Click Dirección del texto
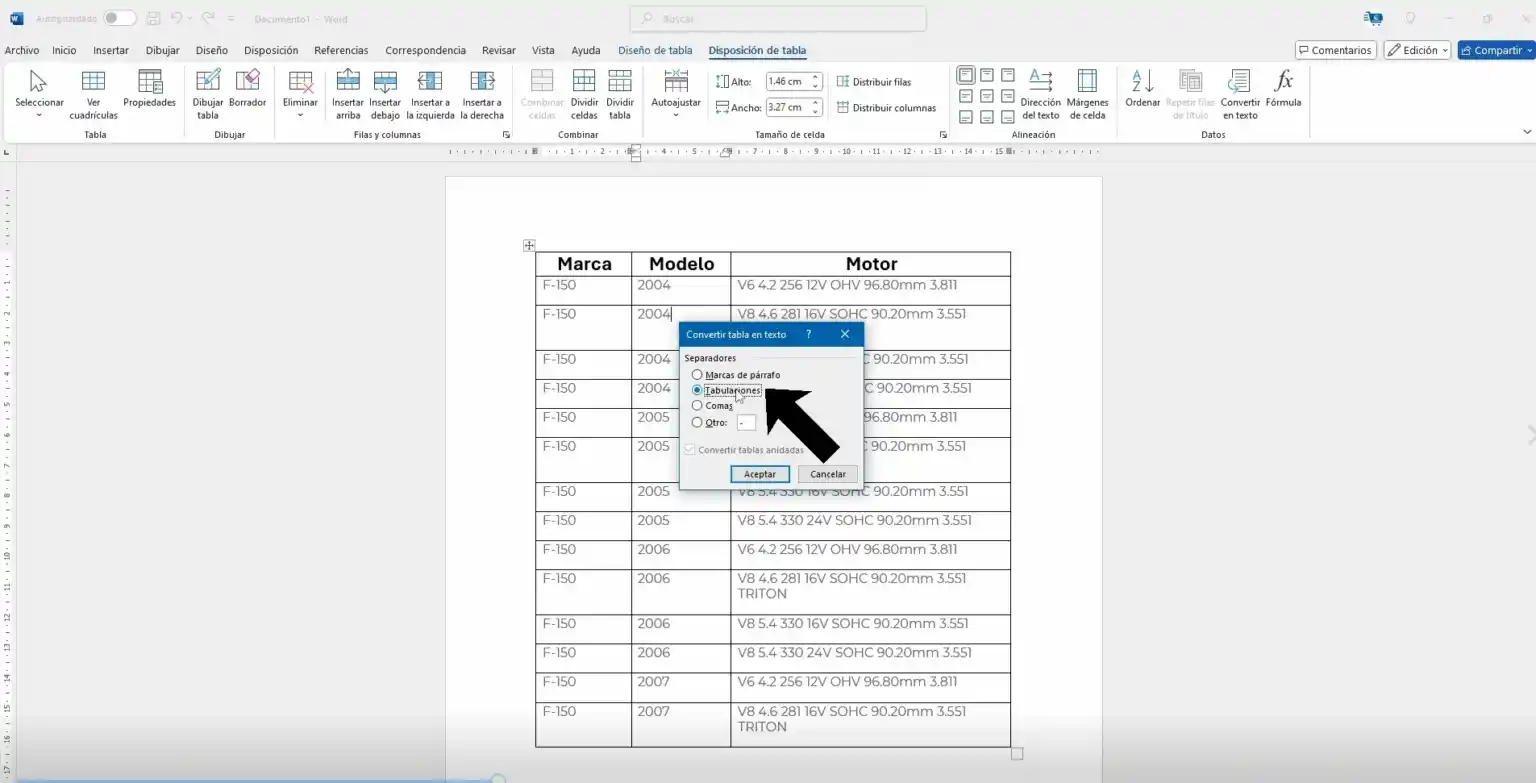This screenshot has width=1536, height=783. click(x=1040, y=95)
